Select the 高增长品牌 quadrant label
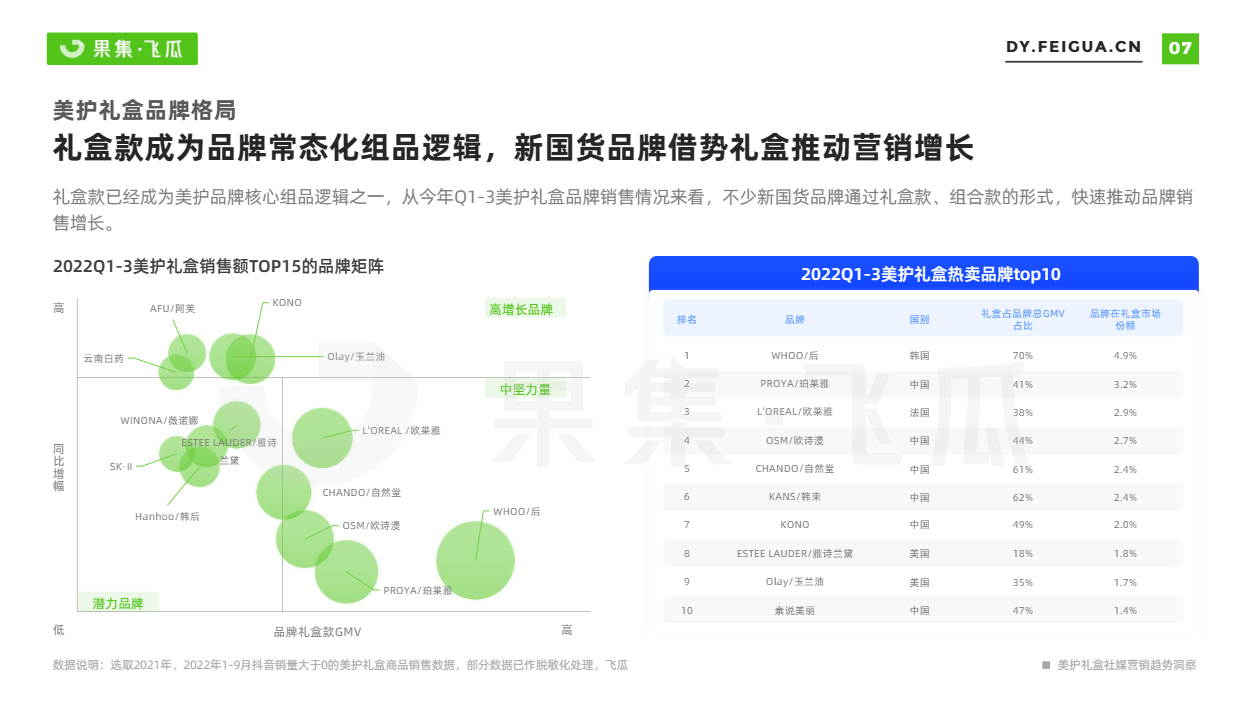This screenshot has width=1250, height=703. pos(522,309)
